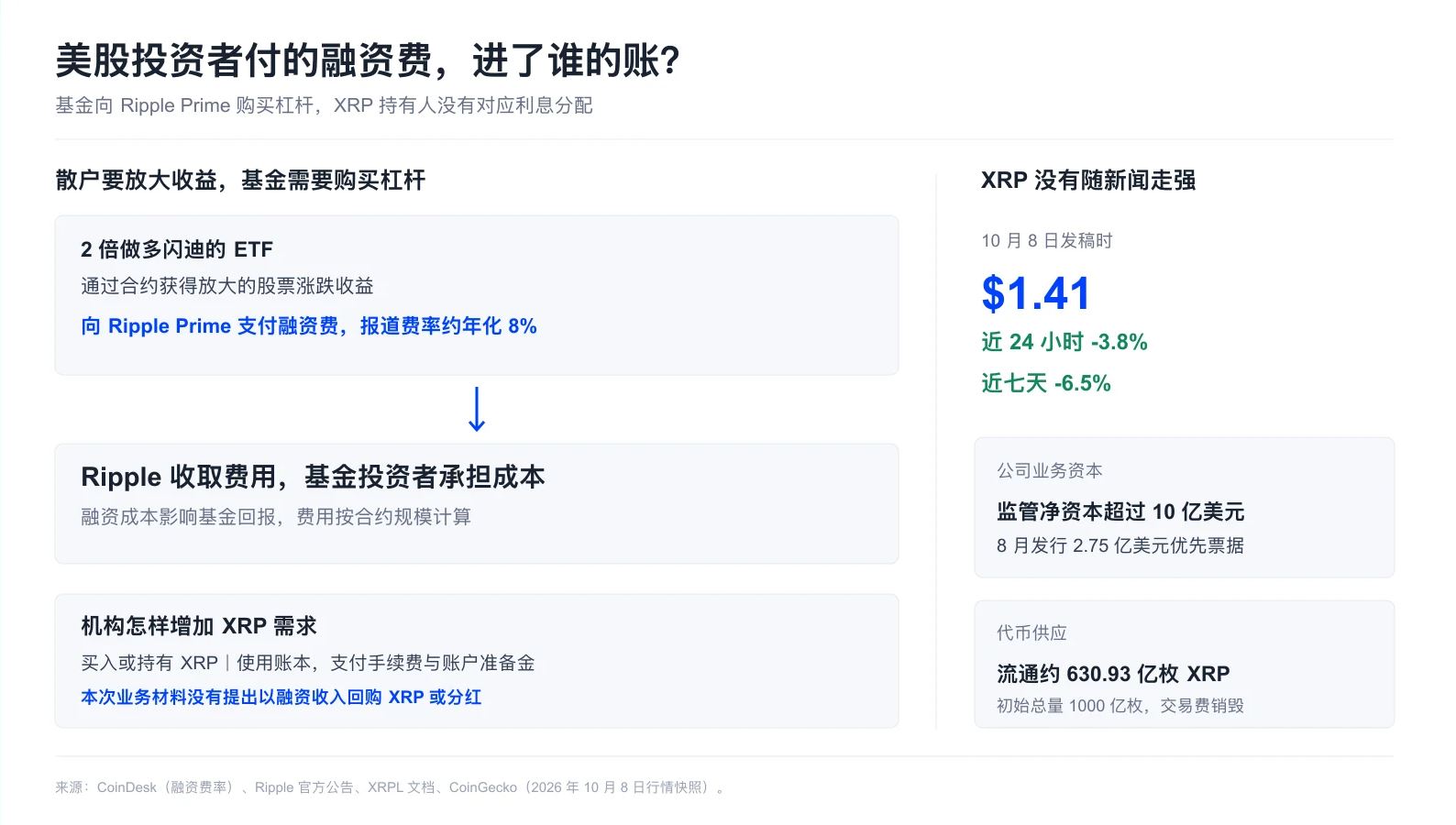Click the heading "散户要放大收益，基金需要购买杠杆"
Viewport: 1456px width, 825px height.
click(x=240, y=180)
